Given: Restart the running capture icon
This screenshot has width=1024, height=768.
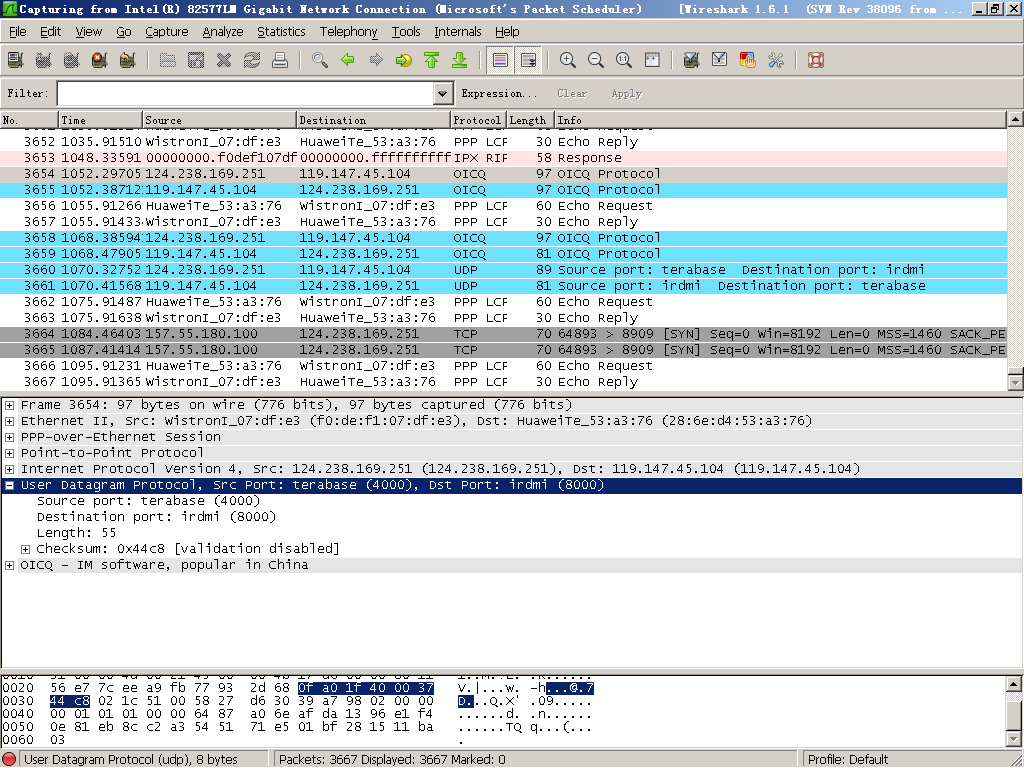Looking at the screenshot, I should [x=127, y=60].
